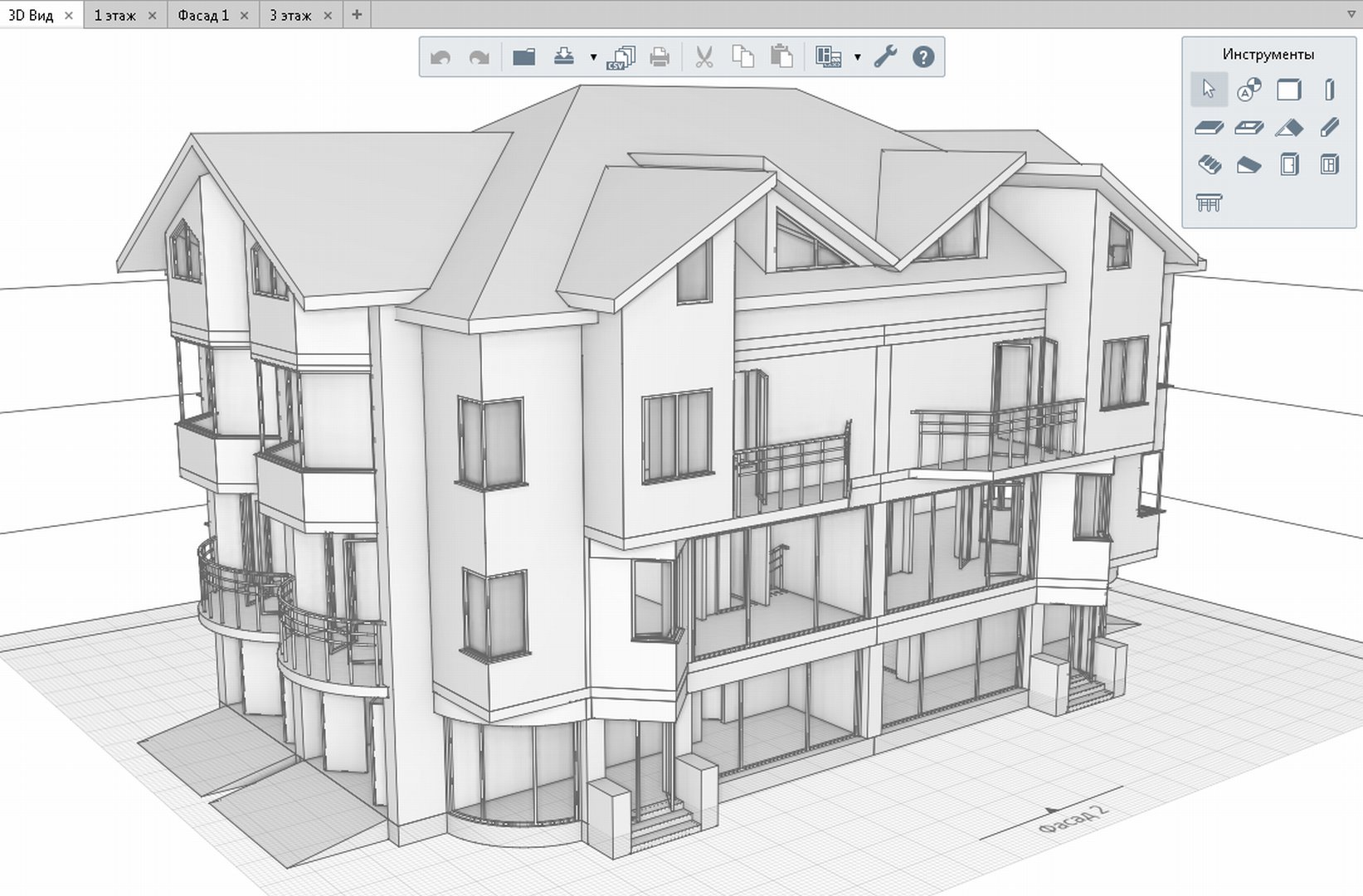
Task: Select the Door tool
Action: pos(1288,165)
